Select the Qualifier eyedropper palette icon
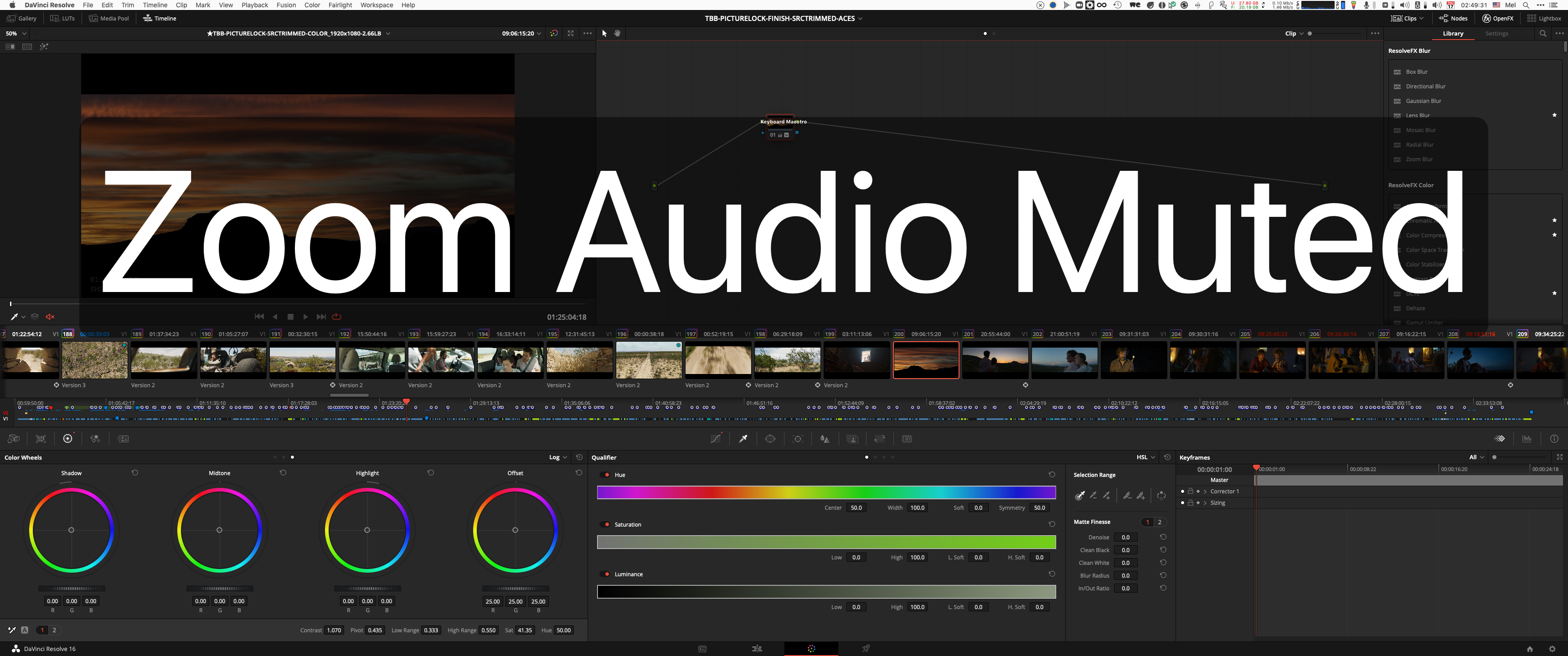This screenshot has height=656, width=1568. tap(743, 439)
